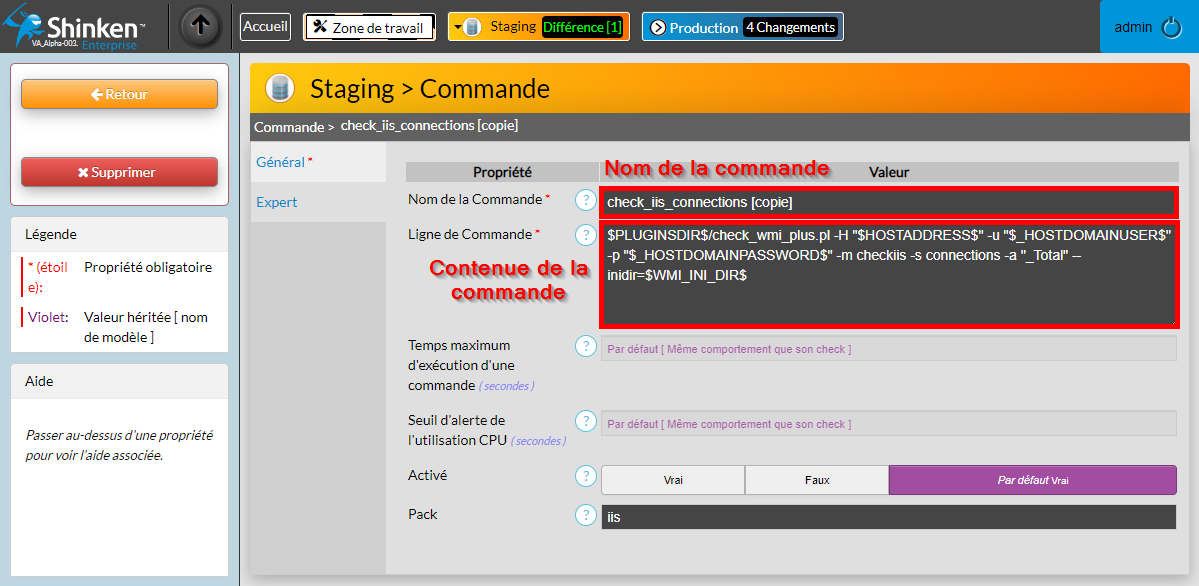The height and width of the screenshot is (586, 1199).
Task: Click the Commande breadcrumb link
Action: click(289, 126)
